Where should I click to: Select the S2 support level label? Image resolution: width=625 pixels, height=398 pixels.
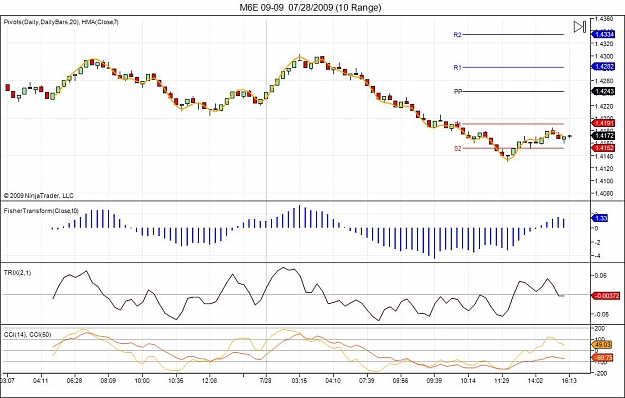click(x=457, y=149)
